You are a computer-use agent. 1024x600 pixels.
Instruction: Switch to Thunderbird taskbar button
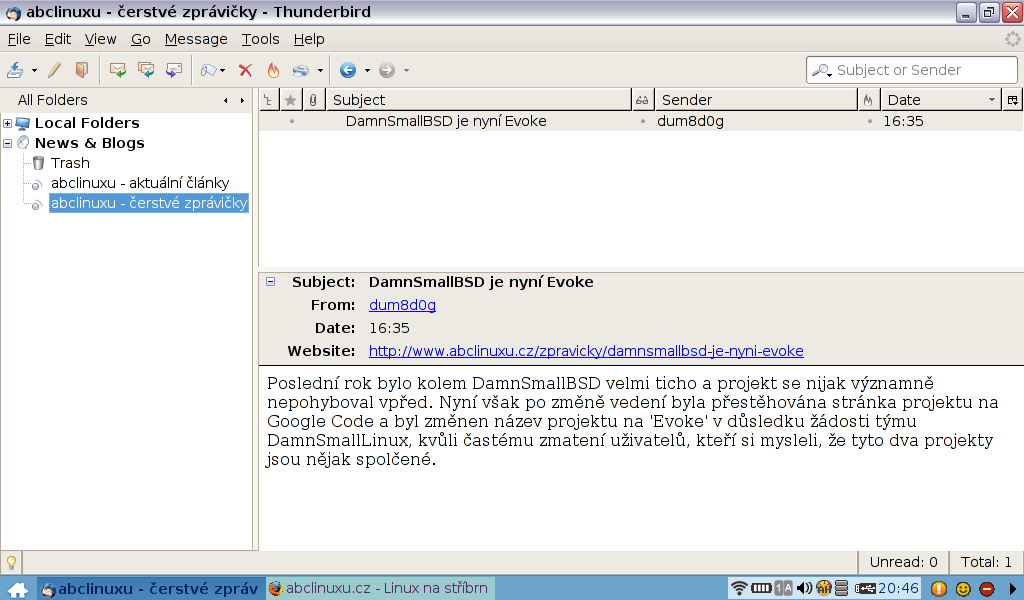[151, 588]
